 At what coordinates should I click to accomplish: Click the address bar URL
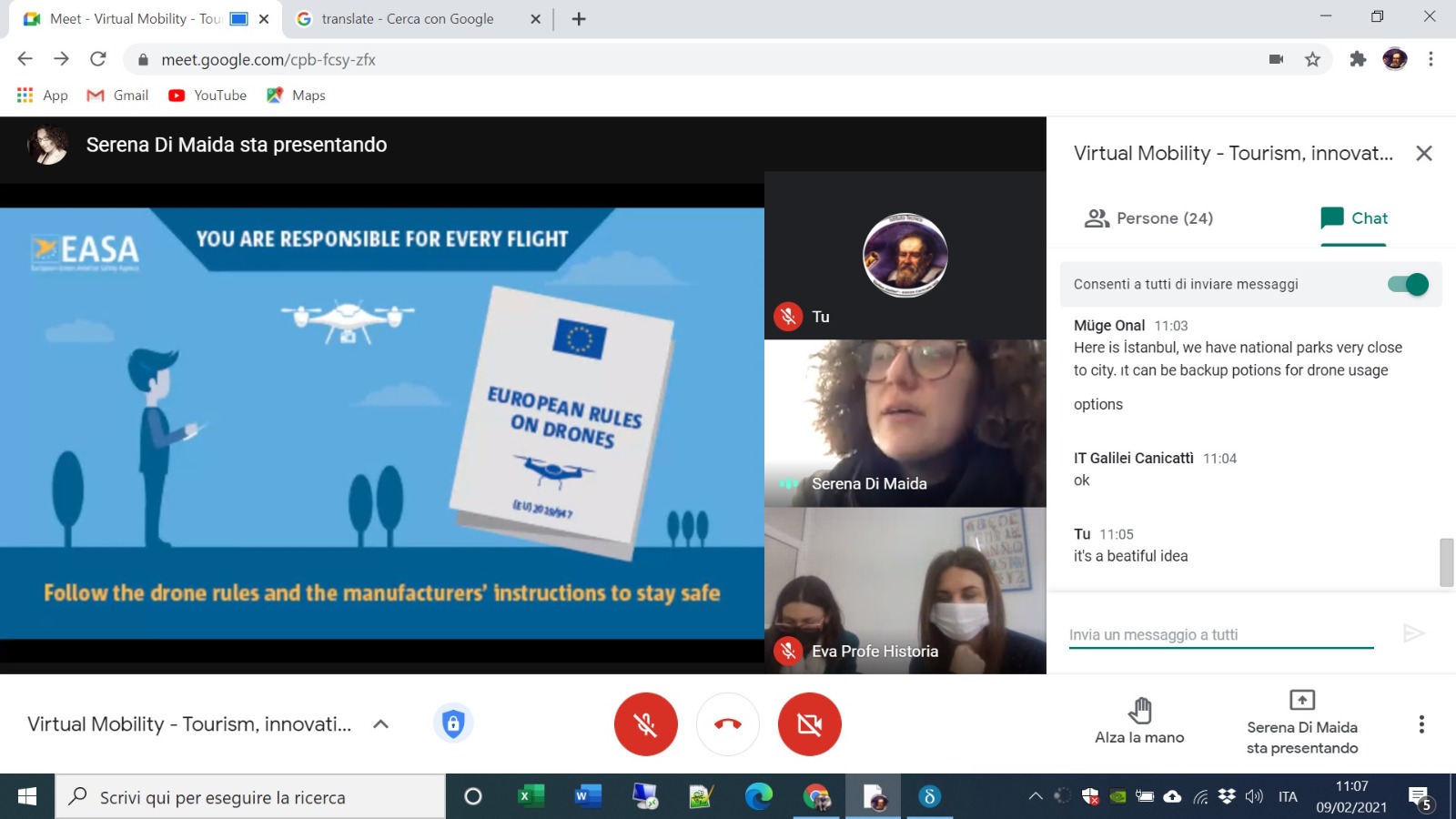[268, 60]
